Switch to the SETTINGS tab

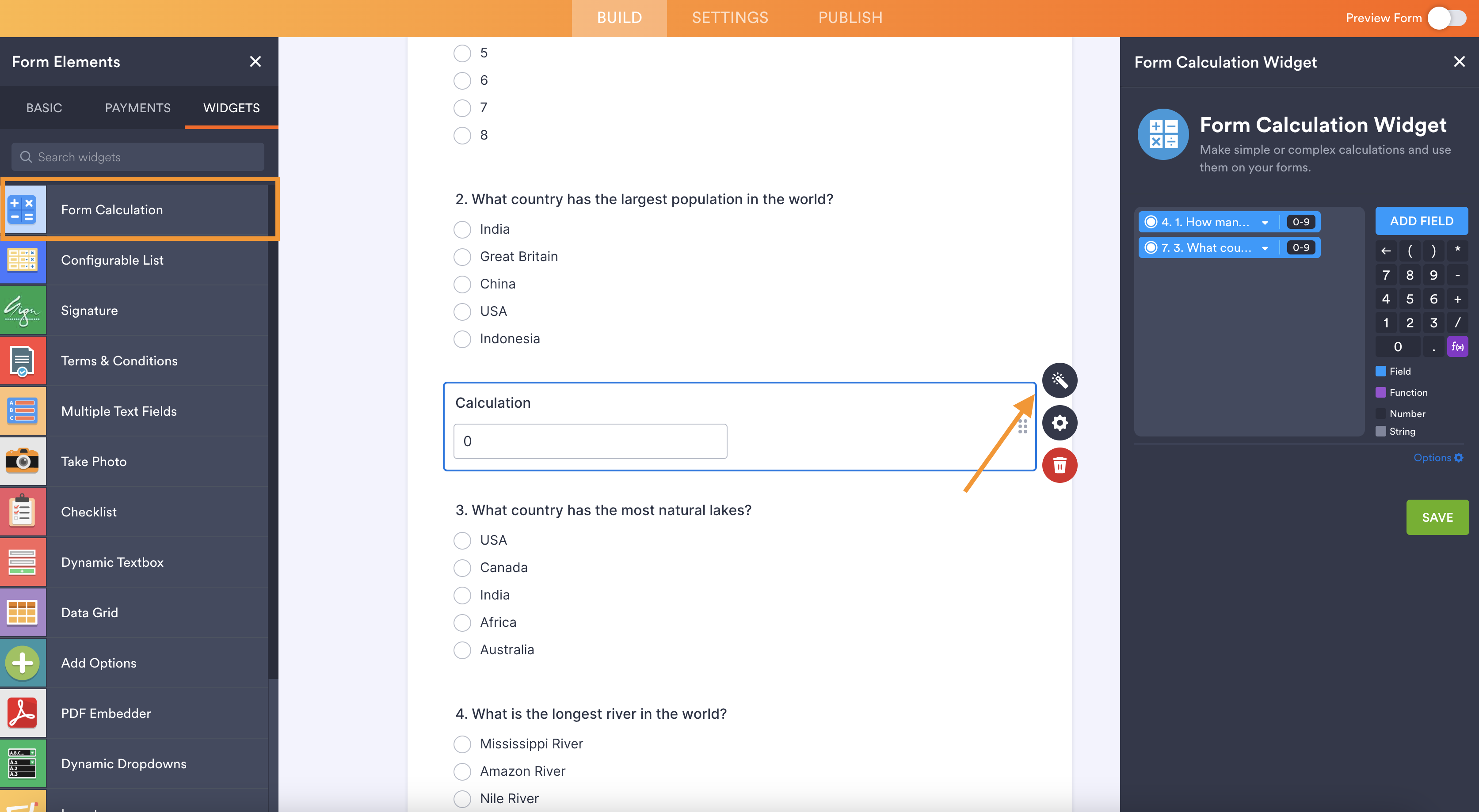pyautogui.click(x=730, y=18)
